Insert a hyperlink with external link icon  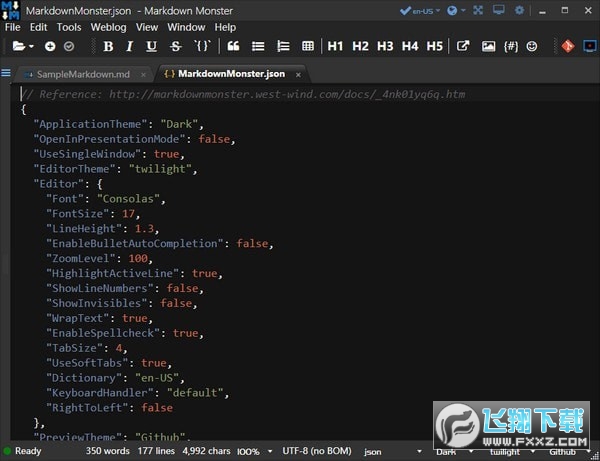pos(463,46)
